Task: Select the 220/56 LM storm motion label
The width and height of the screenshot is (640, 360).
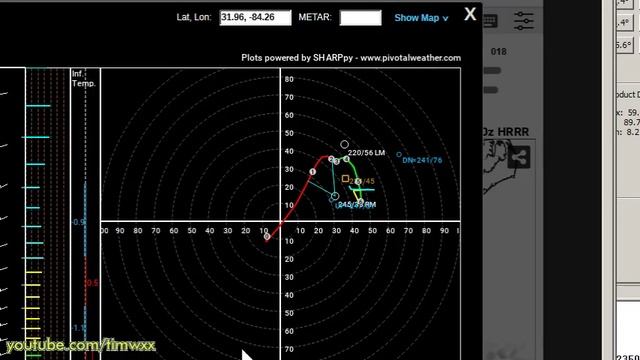Action: tap(366, 153)
